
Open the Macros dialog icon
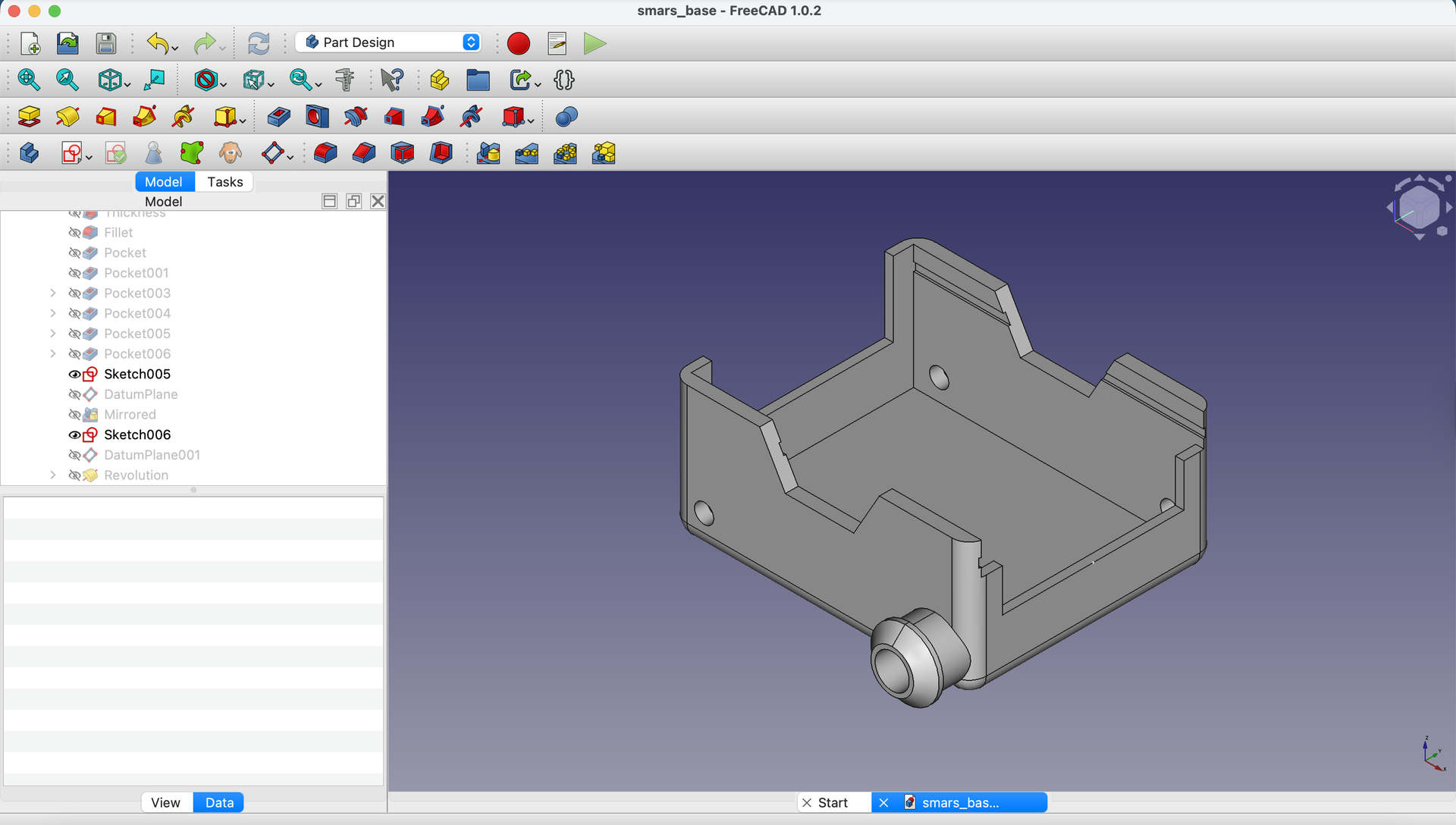(x=557, y=43)
